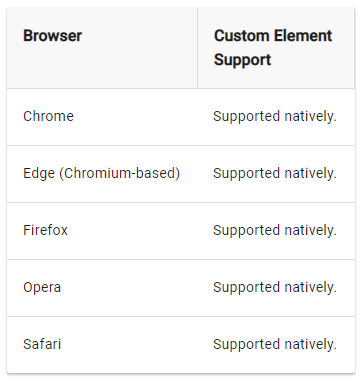Click the Chromium-based parenthetical text
Screen dimensions: 363x382
pos(120,173)
